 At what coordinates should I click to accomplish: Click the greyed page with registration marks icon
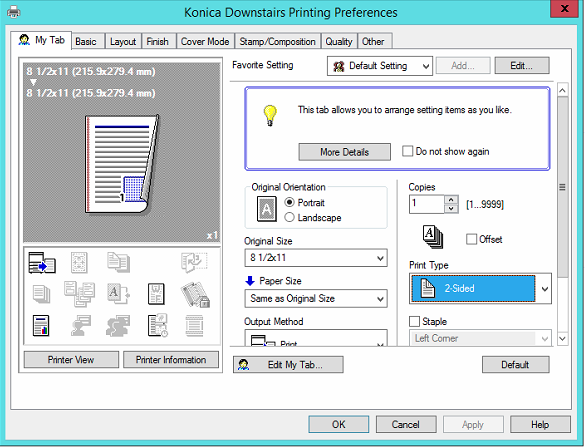(x=79, y=262)
